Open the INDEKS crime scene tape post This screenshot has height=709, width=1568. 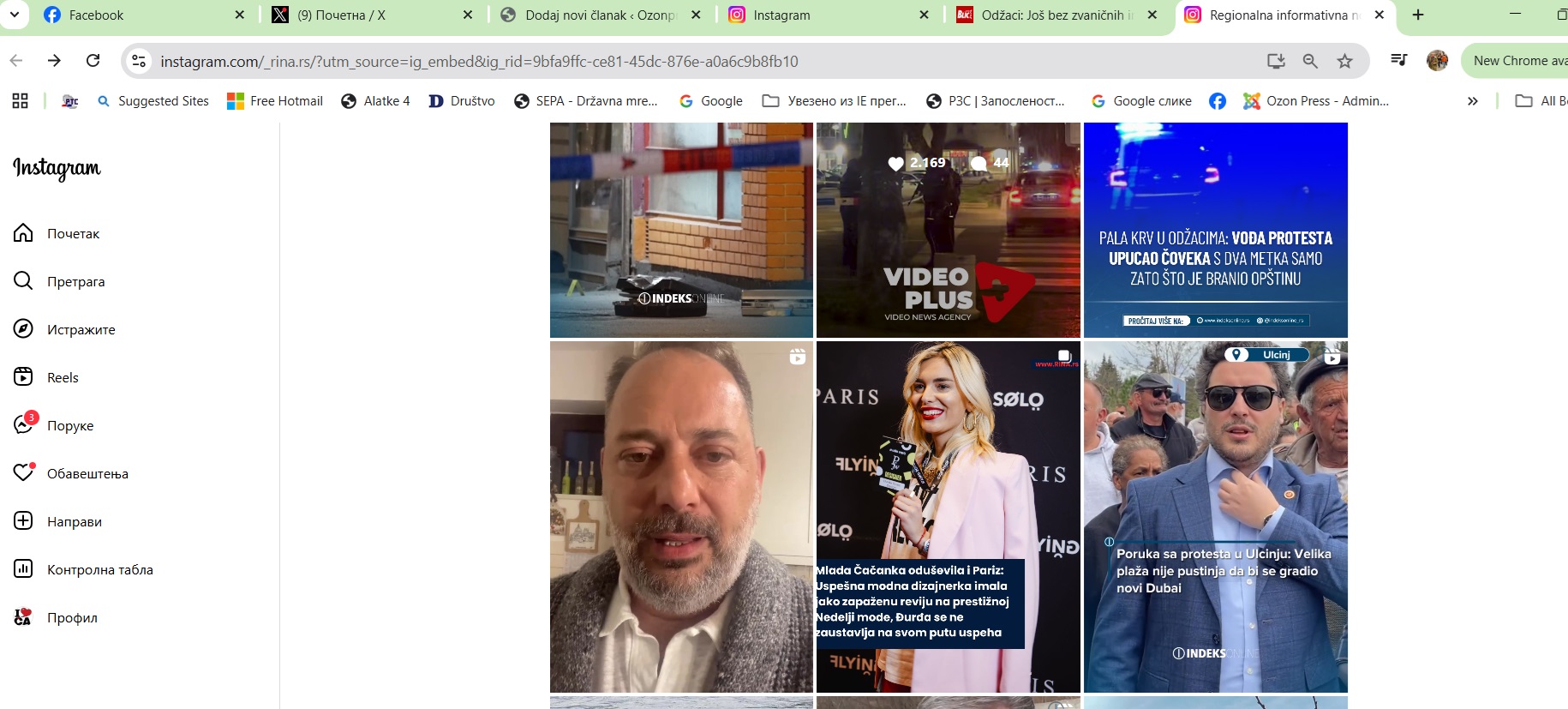tap(681, 230)
